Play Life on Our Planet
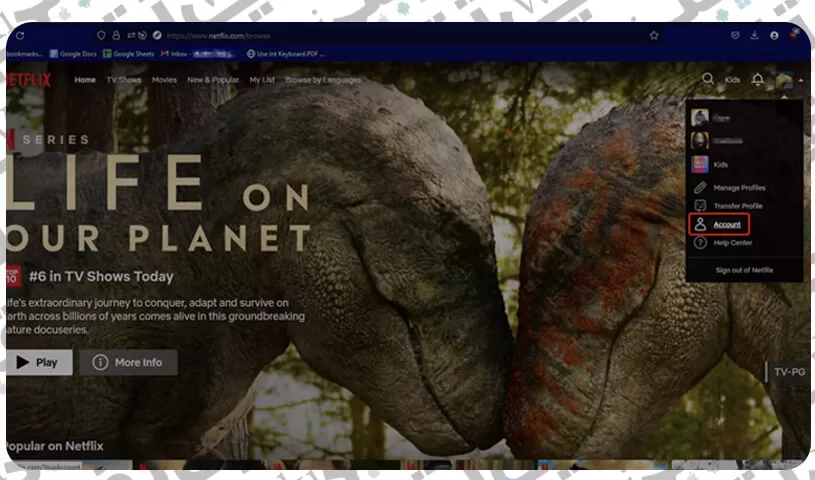The width and height of the screenshot is (815, 480). click(x=40, y=362)
